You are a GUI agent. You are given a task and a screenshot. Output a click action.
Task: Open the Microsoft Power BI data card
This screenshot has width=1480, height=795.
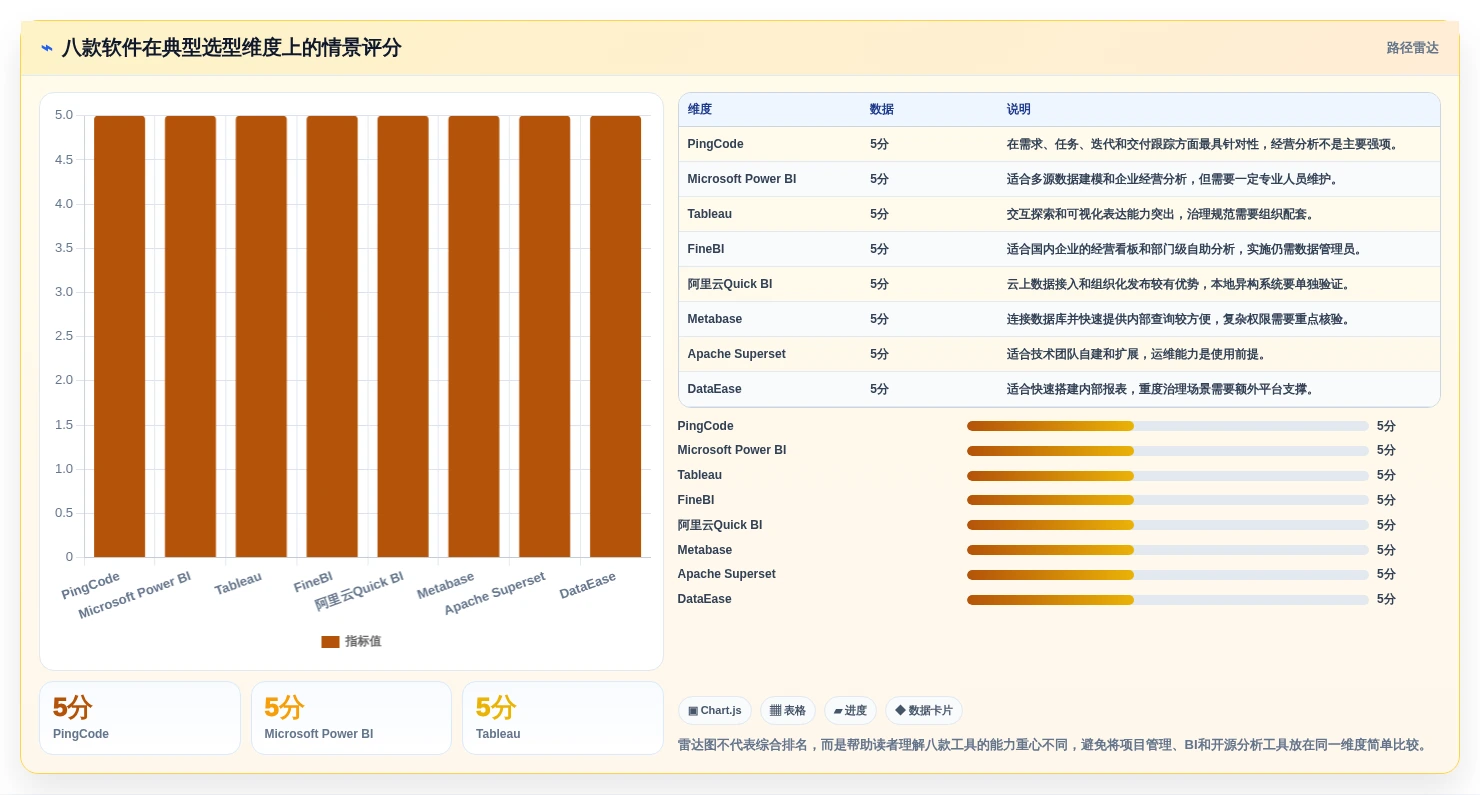351,718
